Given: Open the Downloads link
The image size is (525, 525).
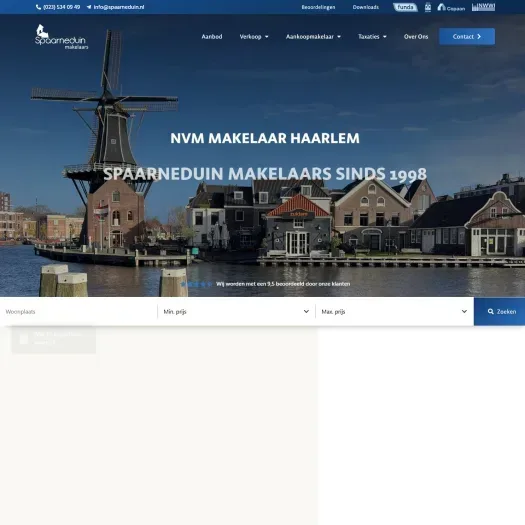Looking at the screenshot, I should coord(366,7).
